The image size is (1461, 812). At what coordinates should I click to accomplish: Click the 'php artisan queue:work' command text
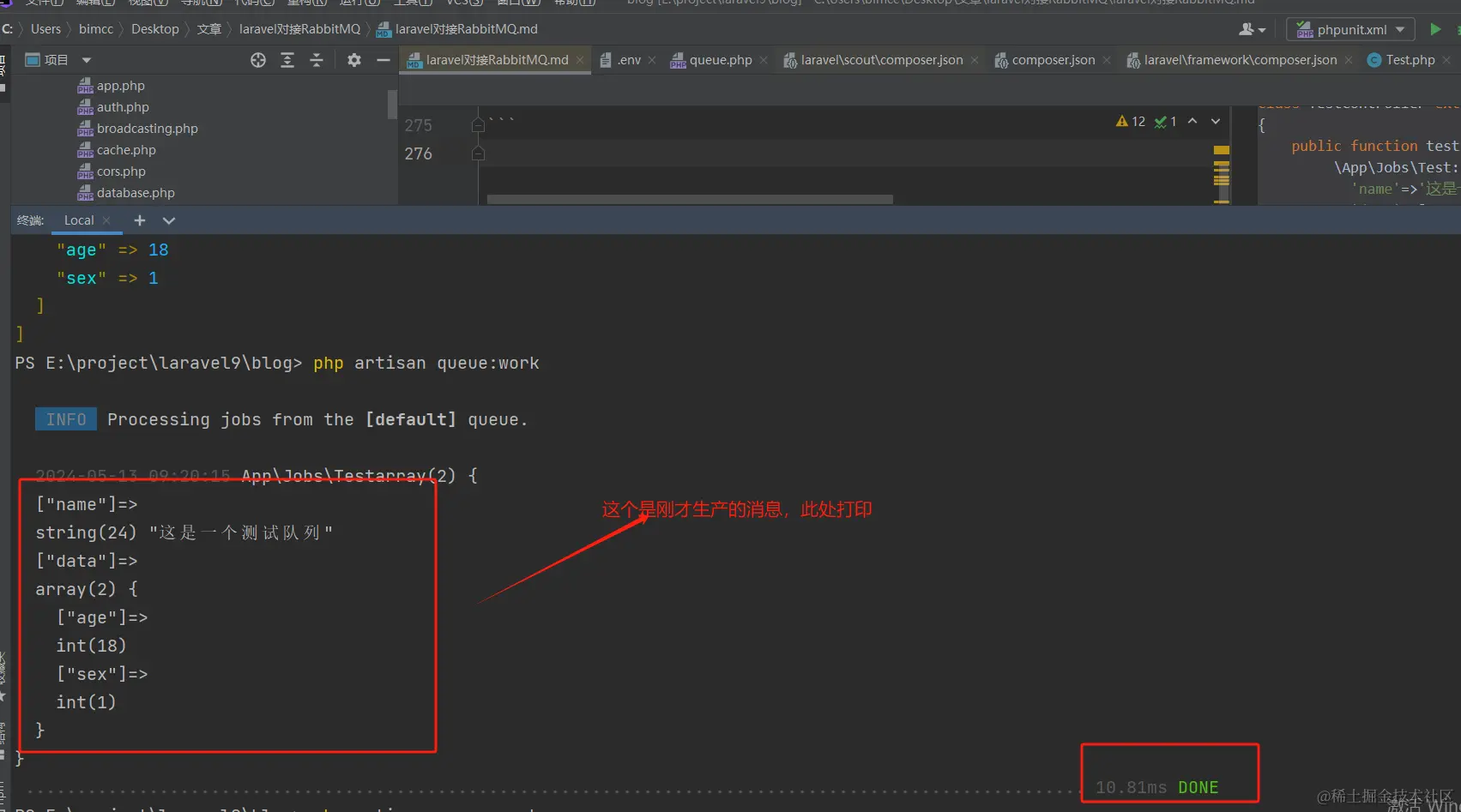tap(426, 363)
